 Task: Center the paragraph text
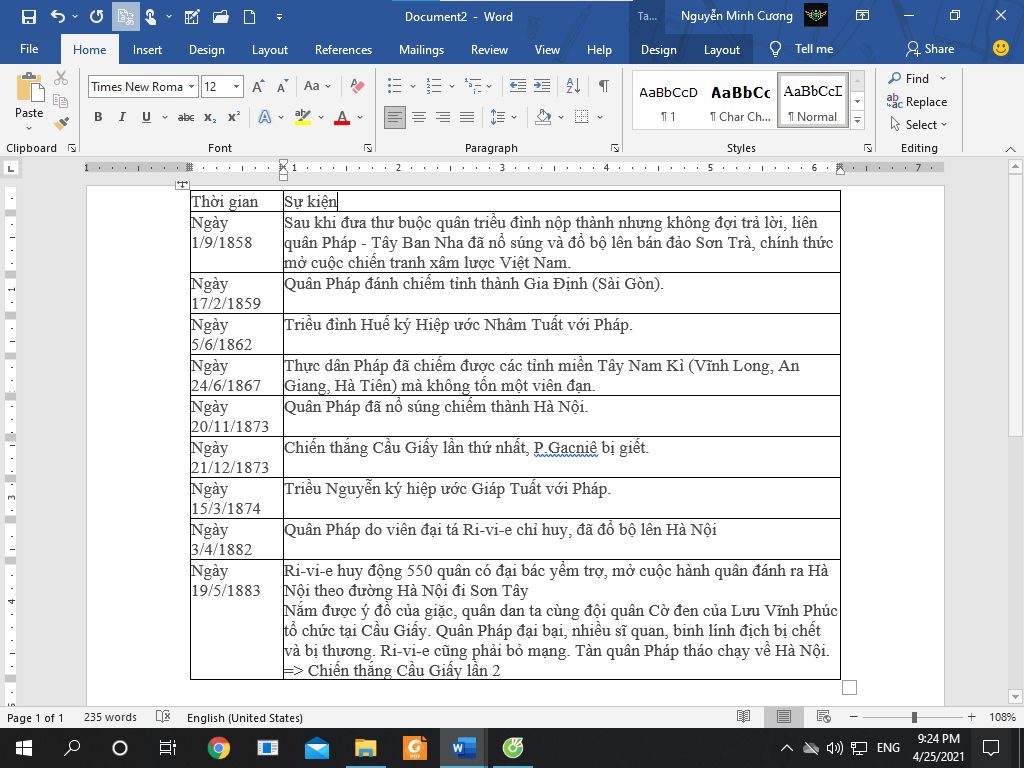(x=419, y=118)
